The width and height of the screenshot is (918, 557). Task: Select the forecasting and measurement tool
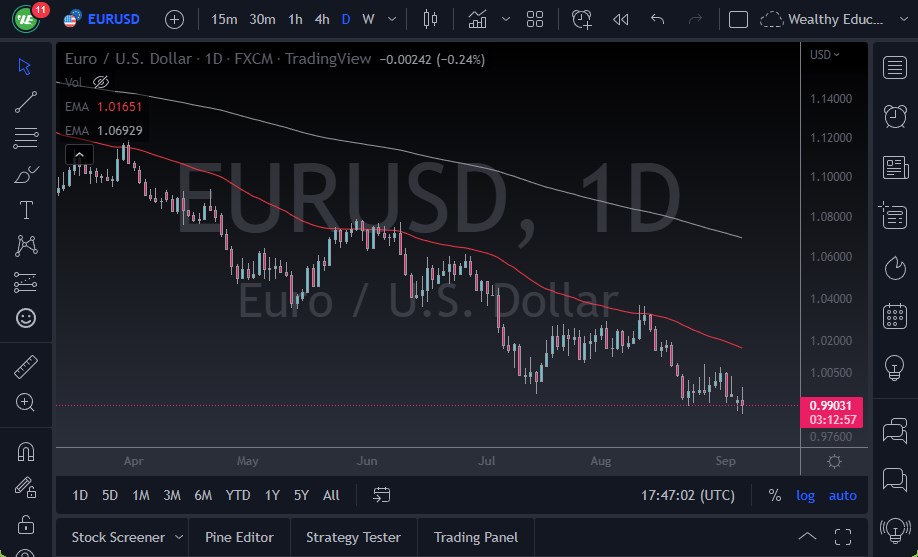pyautogui.click(x=25, y=282)
